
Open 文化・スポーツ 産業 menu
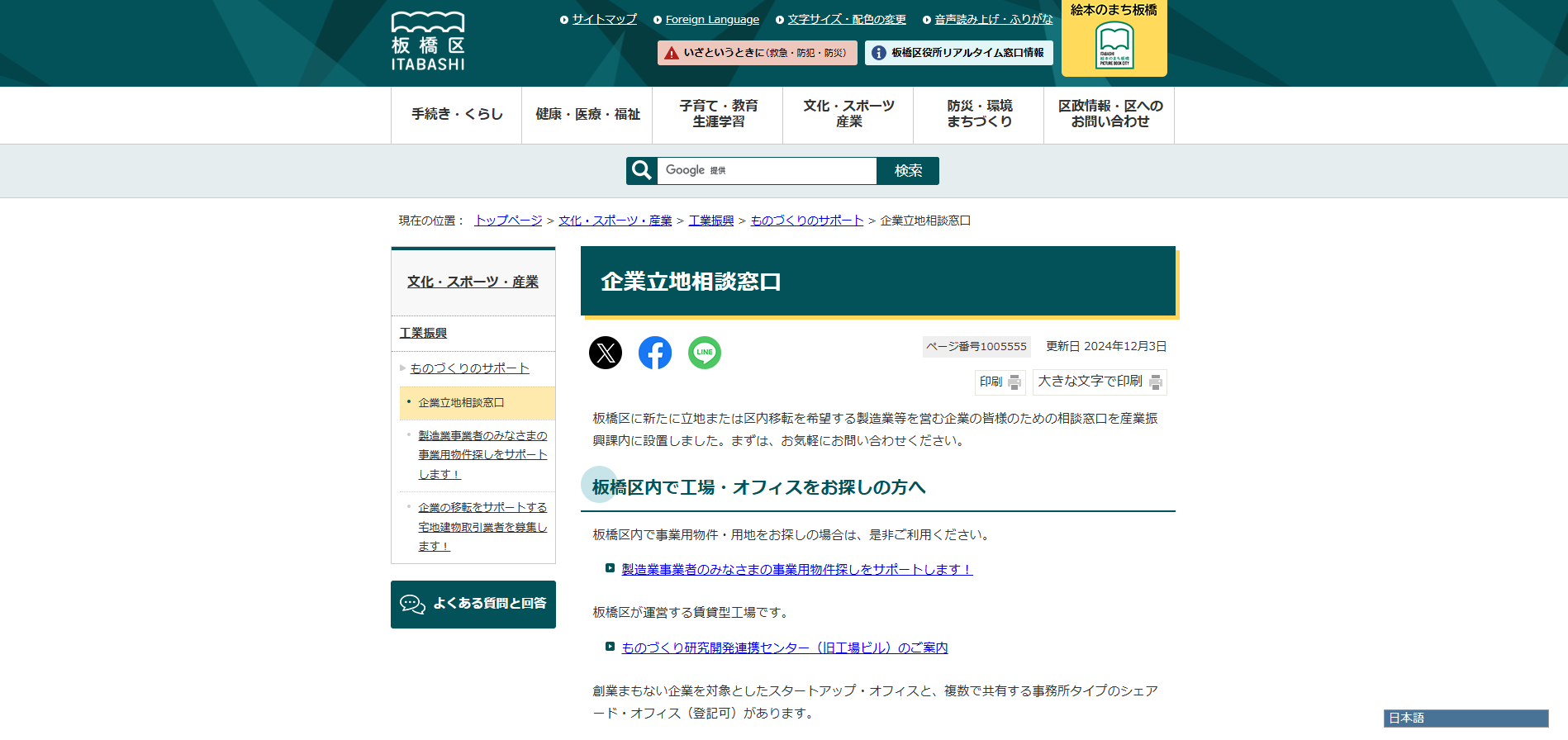click(848, 115)
